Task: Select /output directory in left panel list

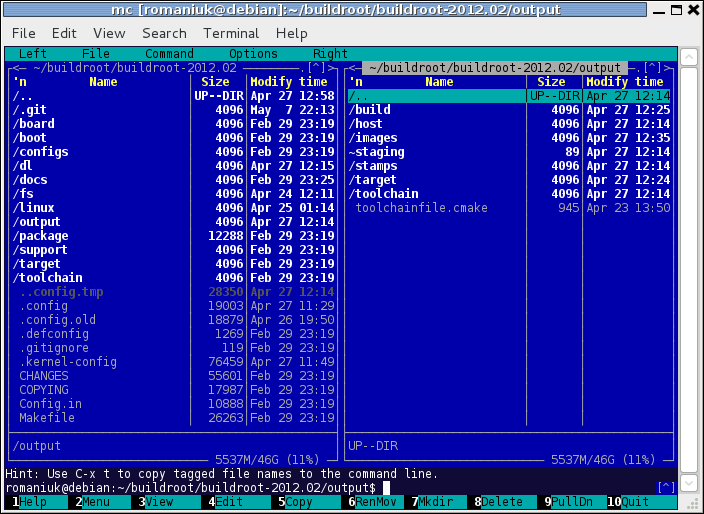Action: click(x=173, y=222)
